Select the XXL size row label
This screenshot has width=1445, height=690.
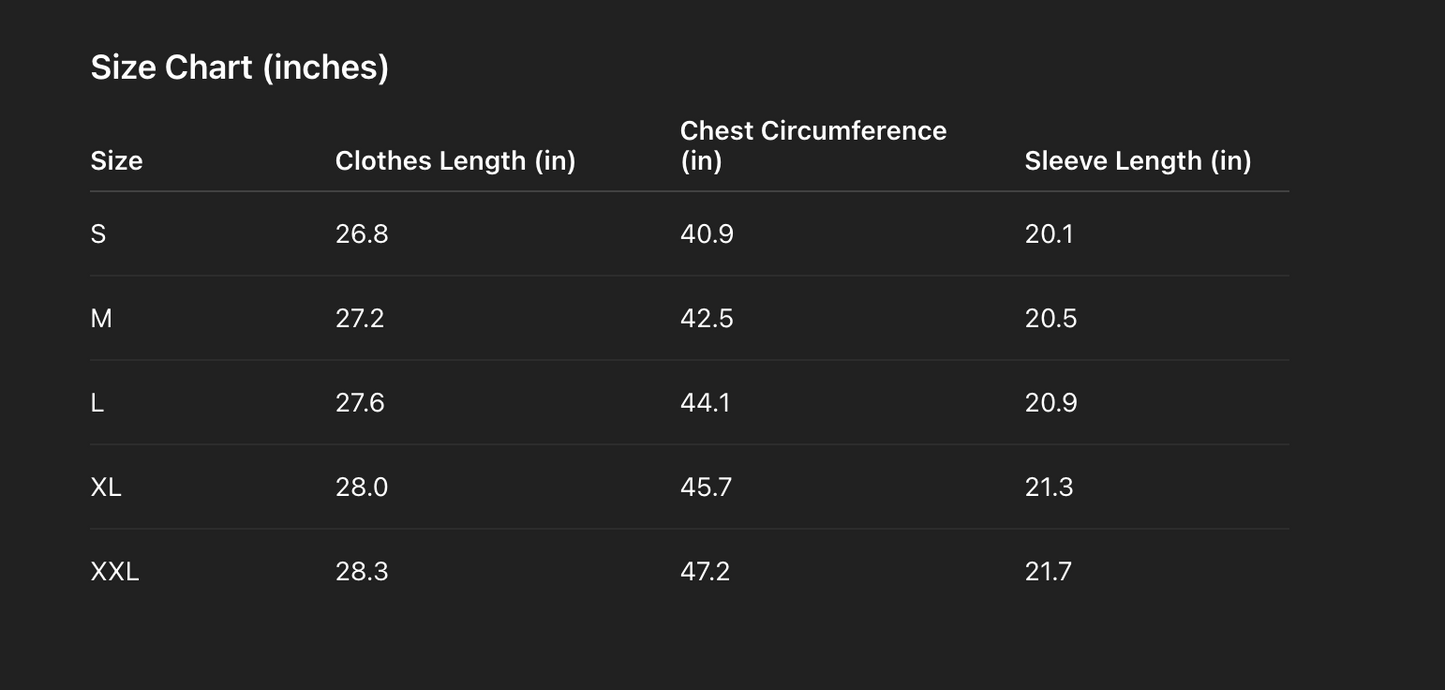[114, 572]
